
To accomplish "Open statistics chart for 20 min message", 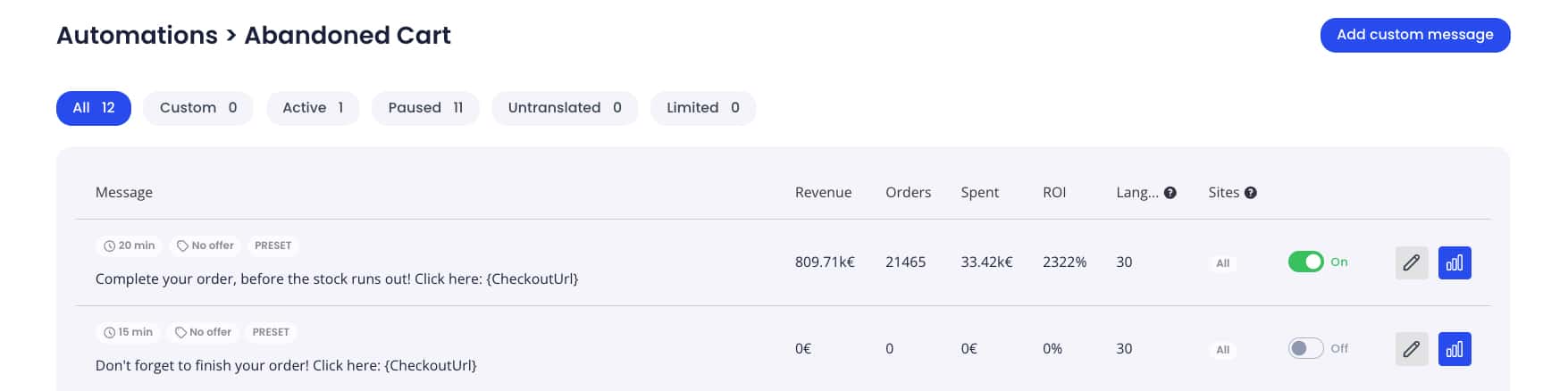I will tap(1455, 262).
